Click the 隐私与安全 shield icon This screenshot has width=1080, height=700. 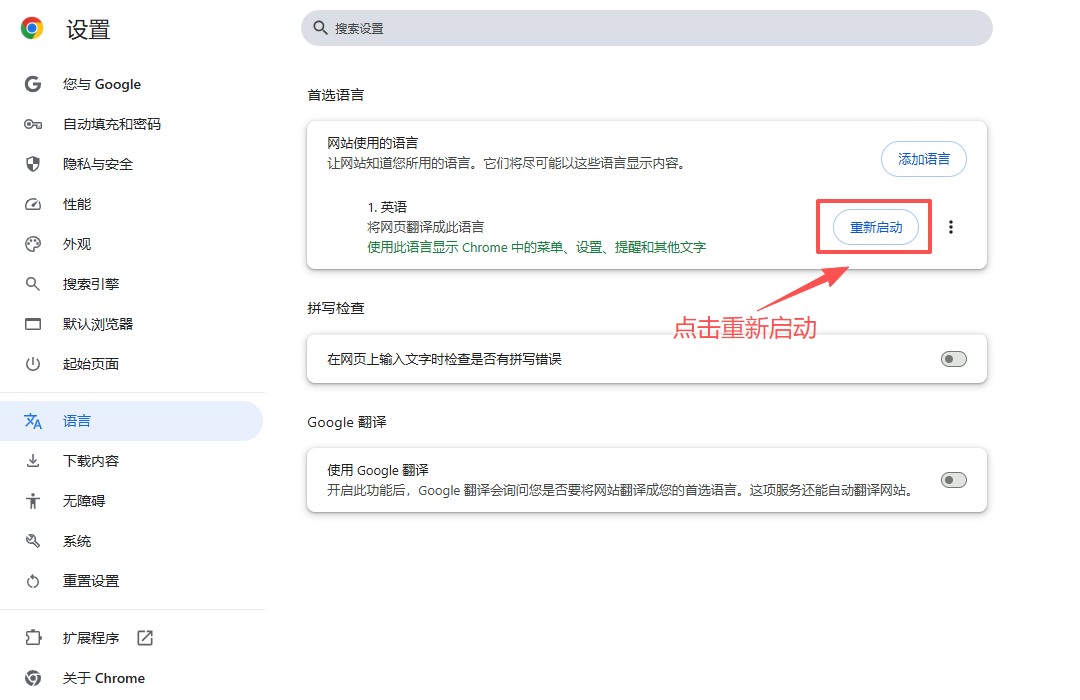(x=31, y=164)
